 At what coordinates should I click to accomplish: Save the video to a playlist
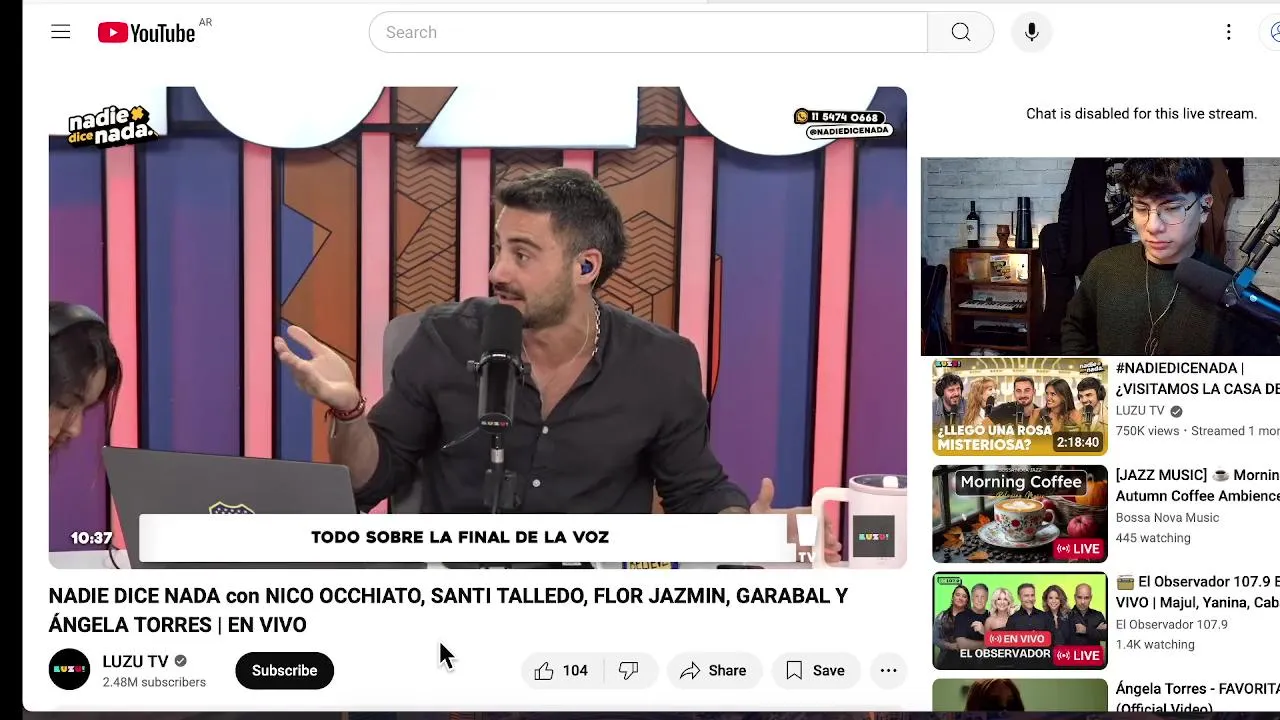816,670
